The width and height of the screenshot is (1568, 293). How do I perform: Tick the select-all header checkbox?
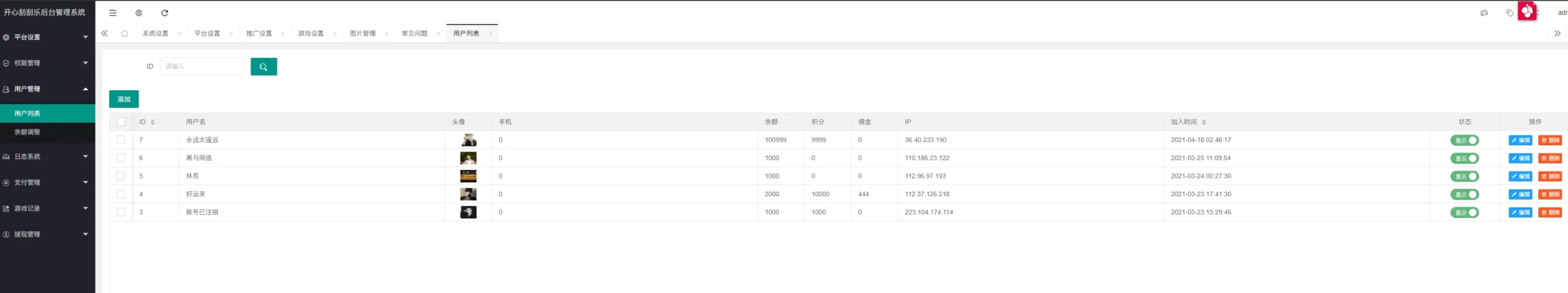pos(121,122)
